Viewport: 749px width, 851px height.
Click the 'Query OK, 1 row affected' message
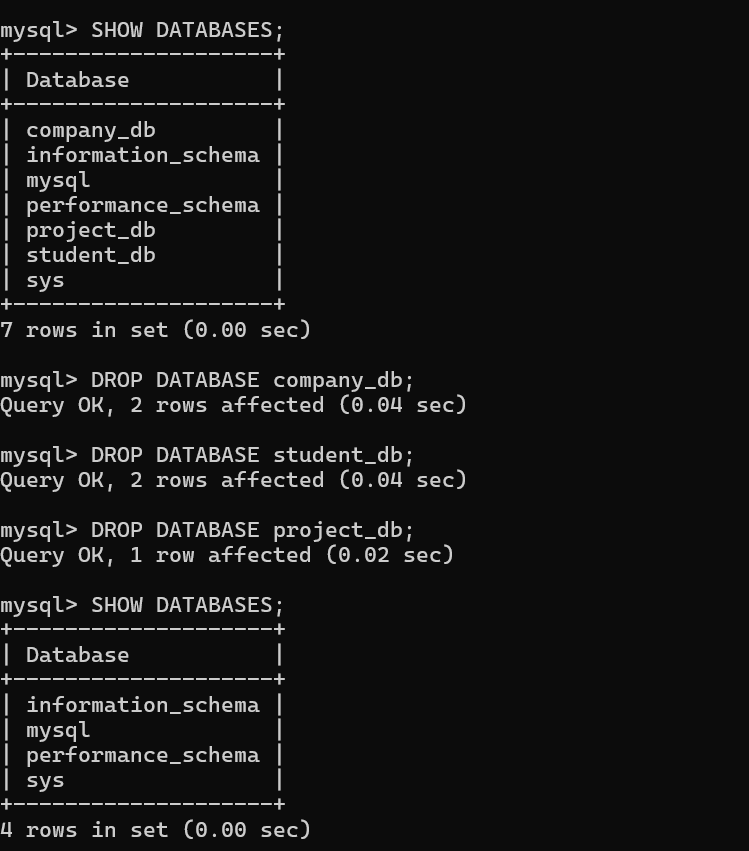(226, 555)
